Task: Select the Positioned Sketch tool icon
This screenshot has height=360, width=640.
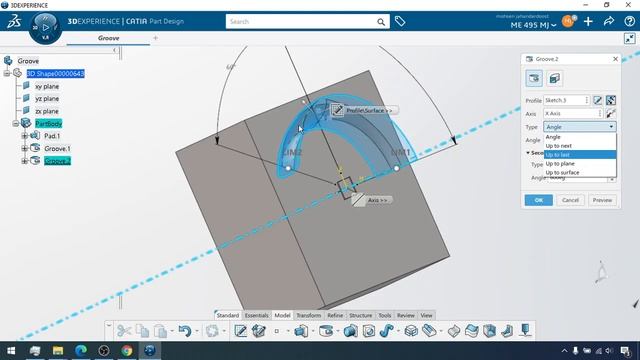Action: (x=240, y=331)
